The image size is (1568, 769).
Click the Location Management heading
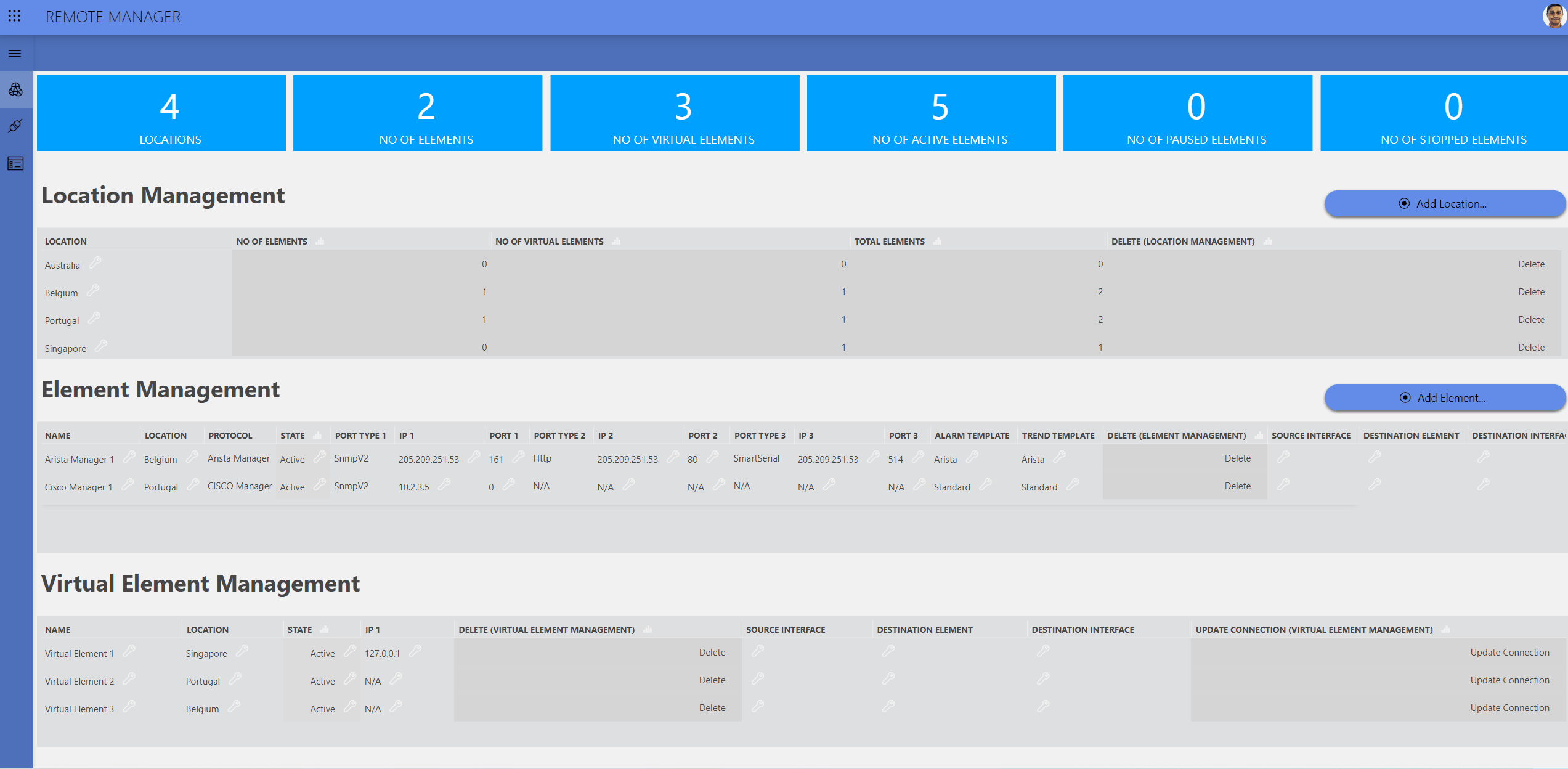[x=163, y=195]
